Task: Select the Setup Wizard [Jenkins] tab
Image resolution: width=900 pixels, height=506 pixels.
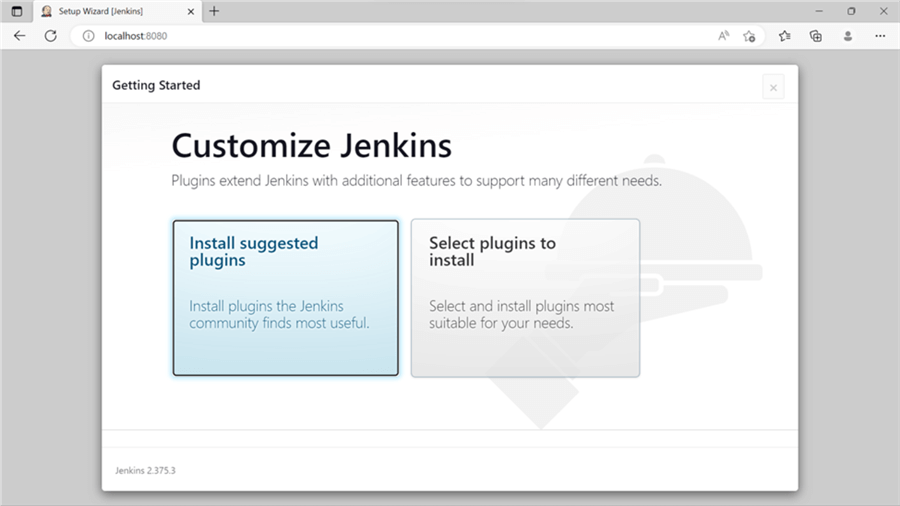Action: (118, 11)
